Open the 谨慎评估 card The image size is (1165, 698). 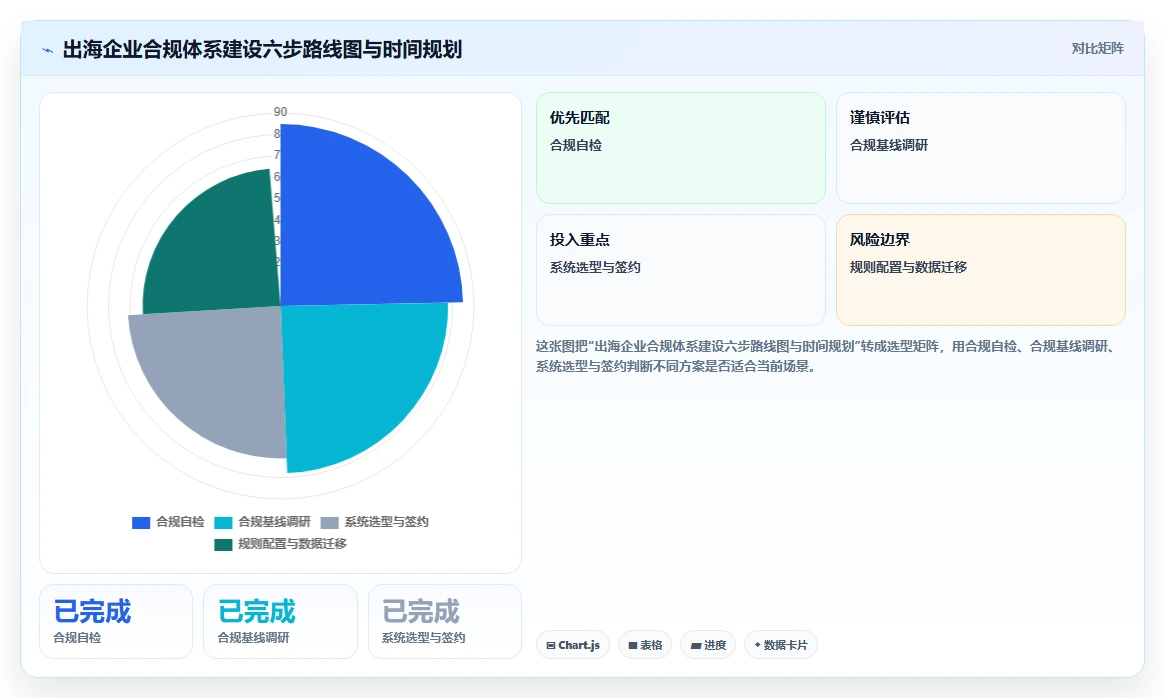click(981, 148)
